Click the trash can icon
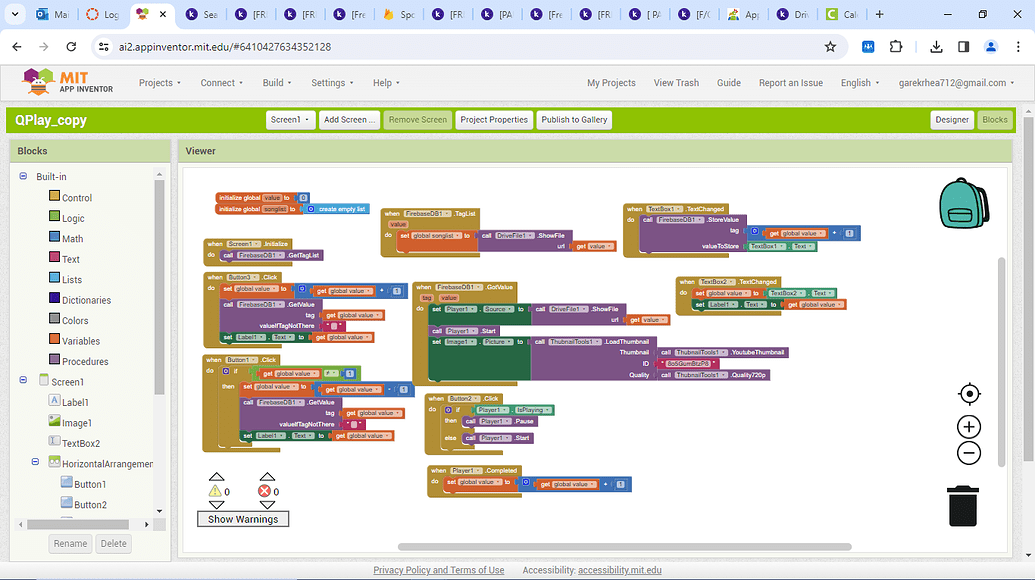The image size is (1035, 580). 962,506
